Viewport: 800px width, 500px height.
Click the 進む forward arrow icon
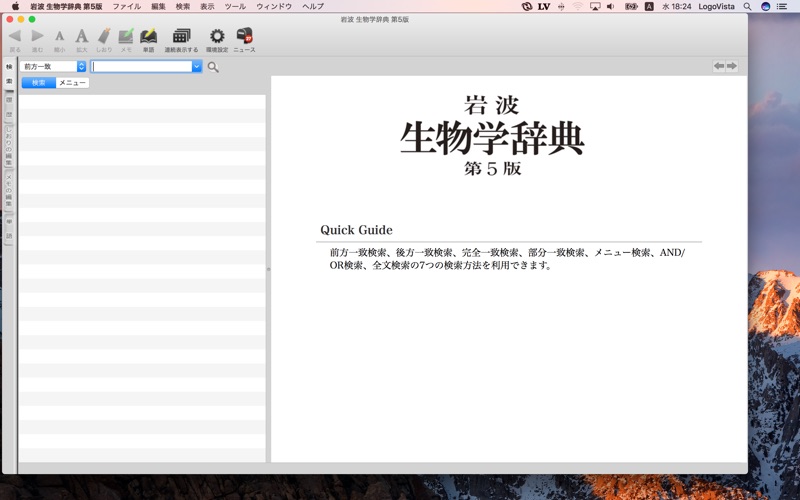[x=37, y=37]
